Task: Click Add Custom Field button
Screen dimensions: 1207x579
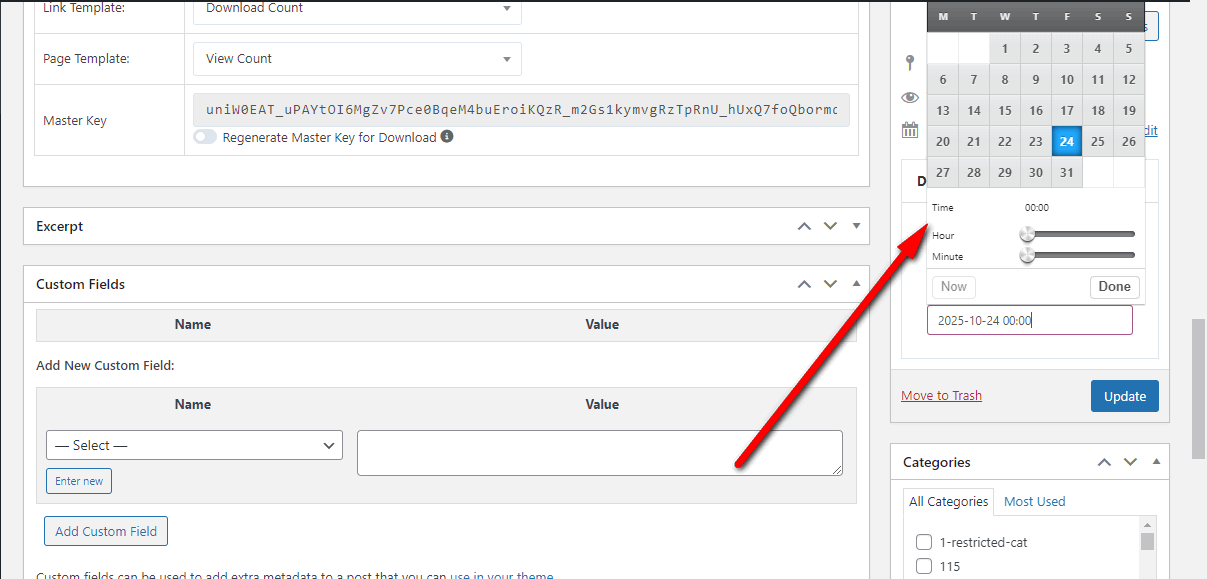Action: coord(106,531)
